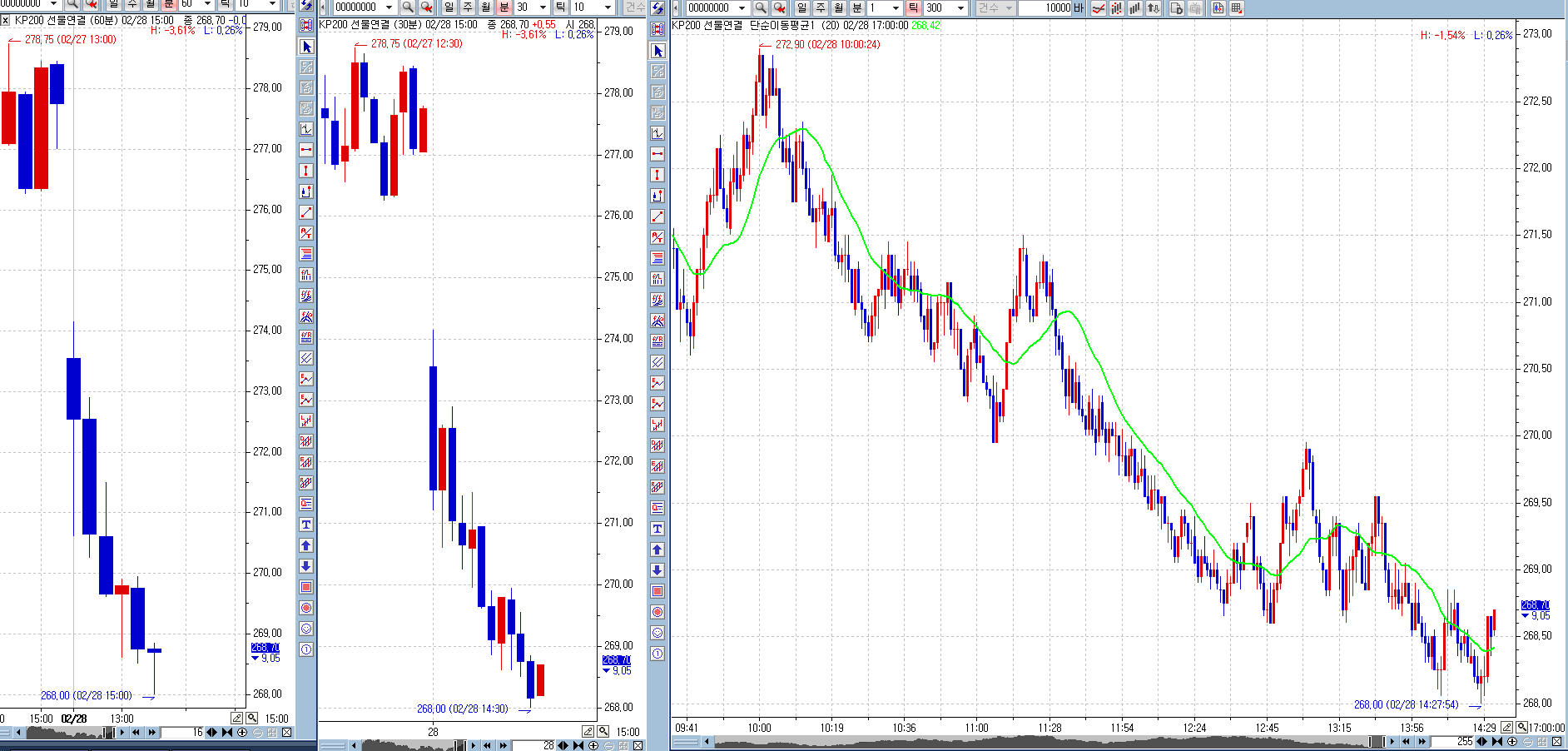Viewport: 1568px width, 751px height.
Task: Select the horizontal line tool in middle toolbar
Action: (x=306, y=150)
